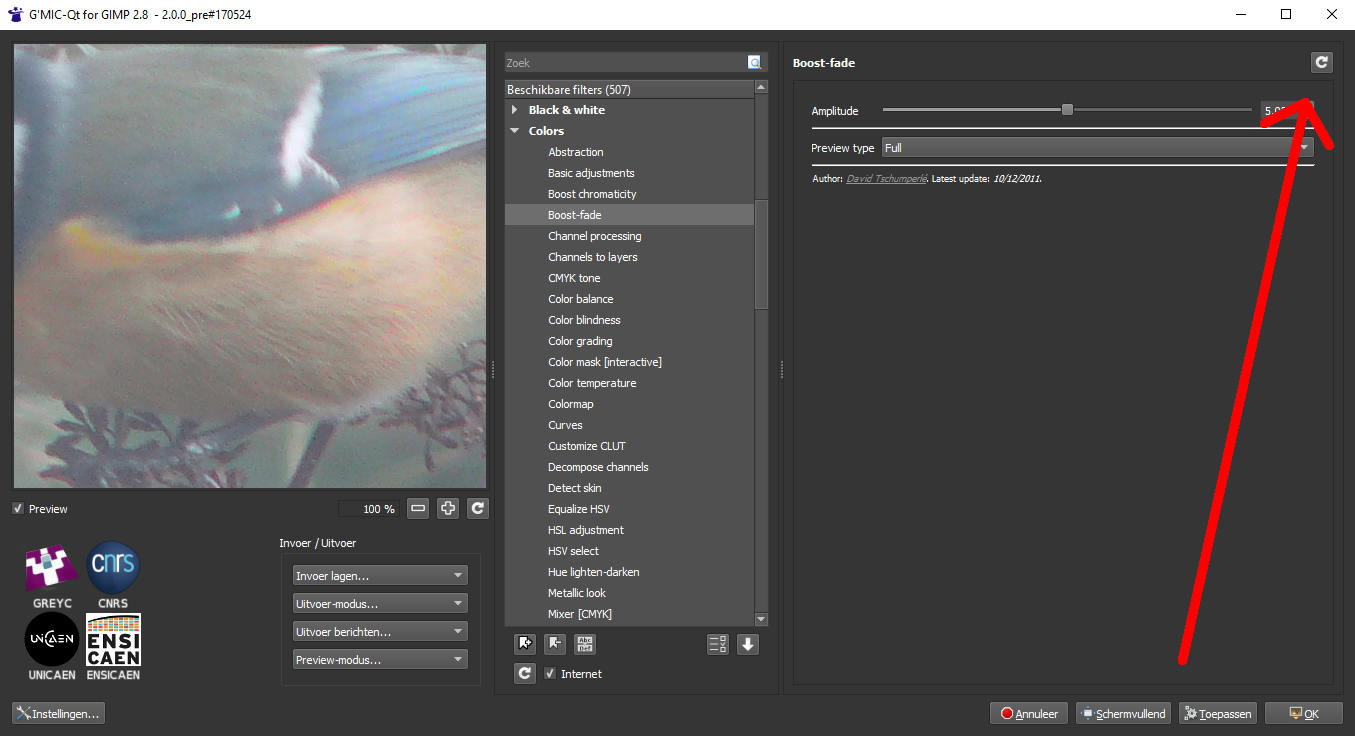The width and height of the screenshot is (1355, 736).
Task: Click the refresh icon beside the Internet checkbox
Action: 525,673
